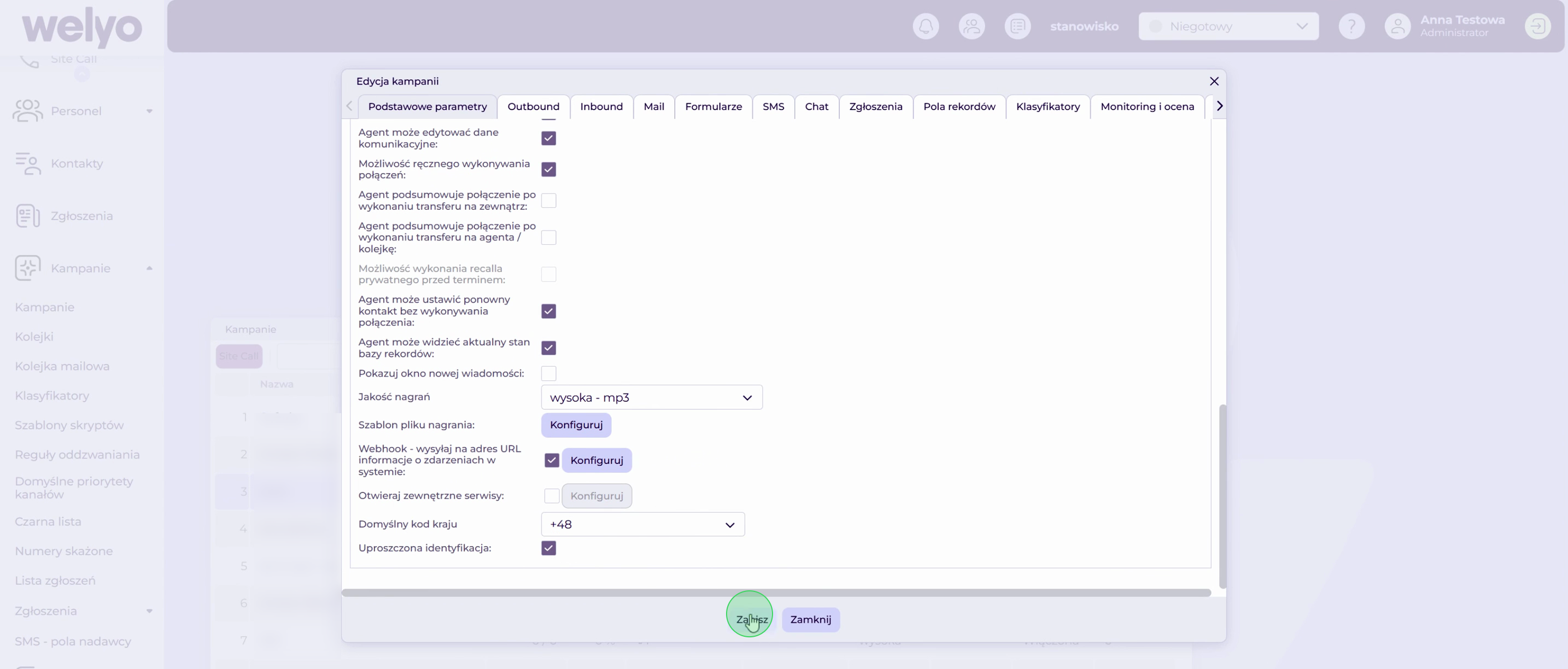The height and width of the screenshot is (669, 1568).
Task: Open 'Lista zgłoszeń' in the sidebar
Action: click(x=55, y=580)
